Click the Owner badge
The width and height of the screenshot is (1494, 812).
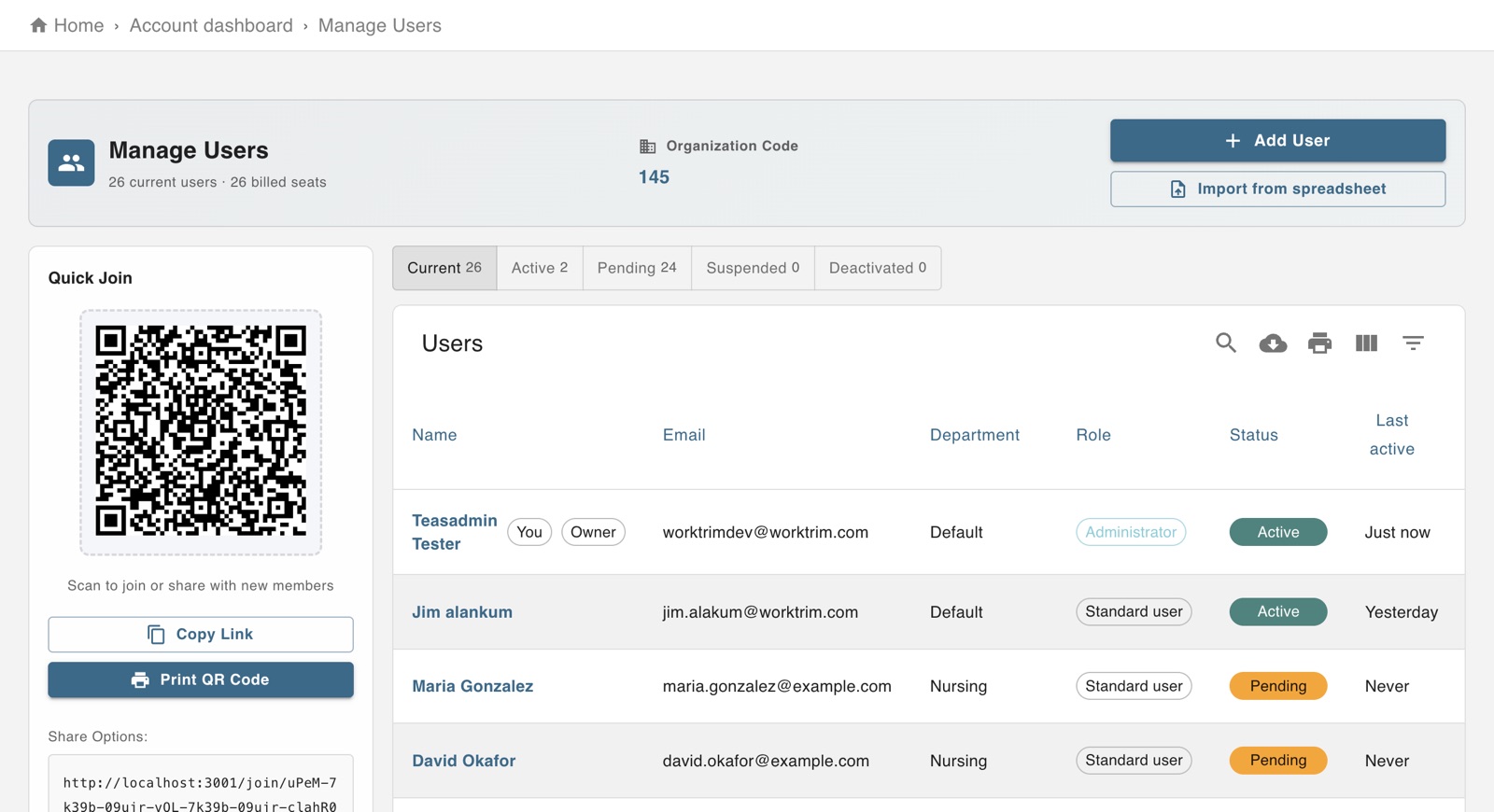point(593,532)
